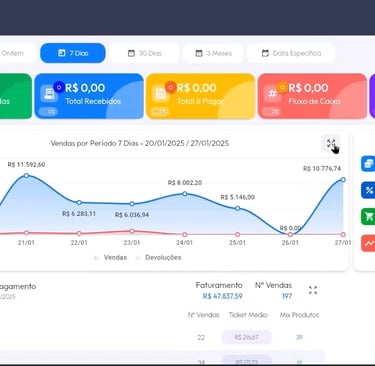The height and width of the screenshot is (366, 375).
Task: Select the Ontem period filter
Action: tap(17, 53)
